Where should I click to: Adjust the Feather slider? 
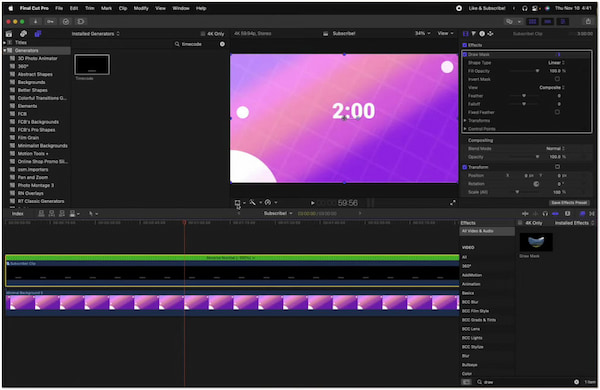coord(524,96)
